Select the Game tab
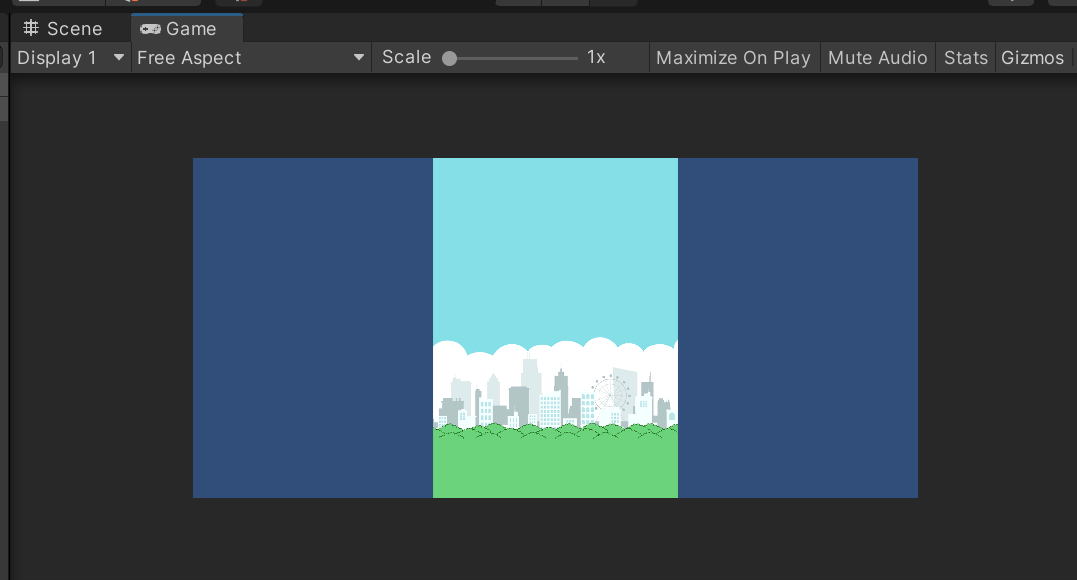The height and width of the screenshot is (580, 1077). coord(187,29)
